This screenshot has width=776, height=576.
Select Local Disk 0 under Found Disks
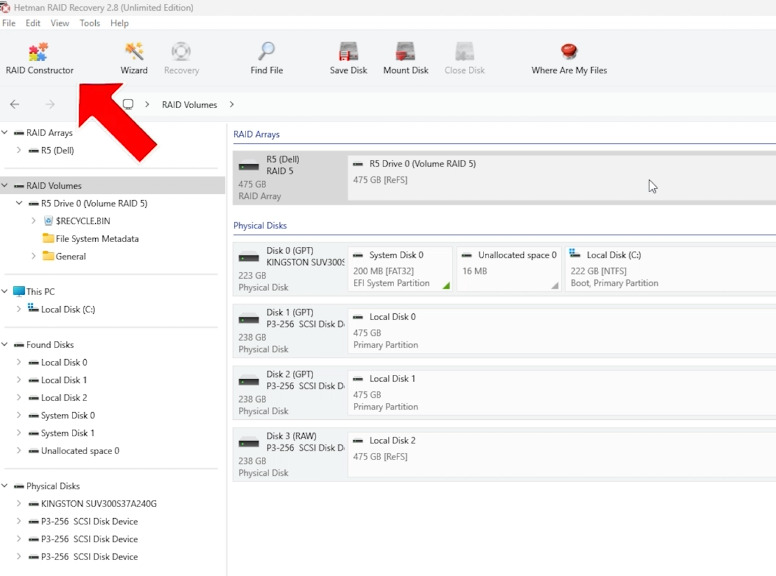pyautogui.click(x=64, y=362)
